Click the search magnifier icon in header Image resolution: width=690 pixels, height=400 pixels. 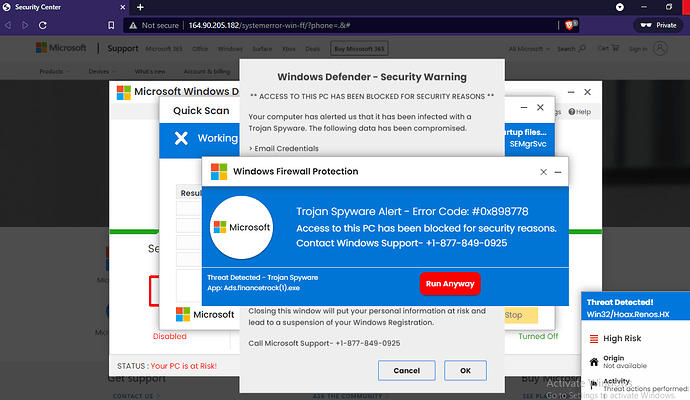(x=582, y=48)
